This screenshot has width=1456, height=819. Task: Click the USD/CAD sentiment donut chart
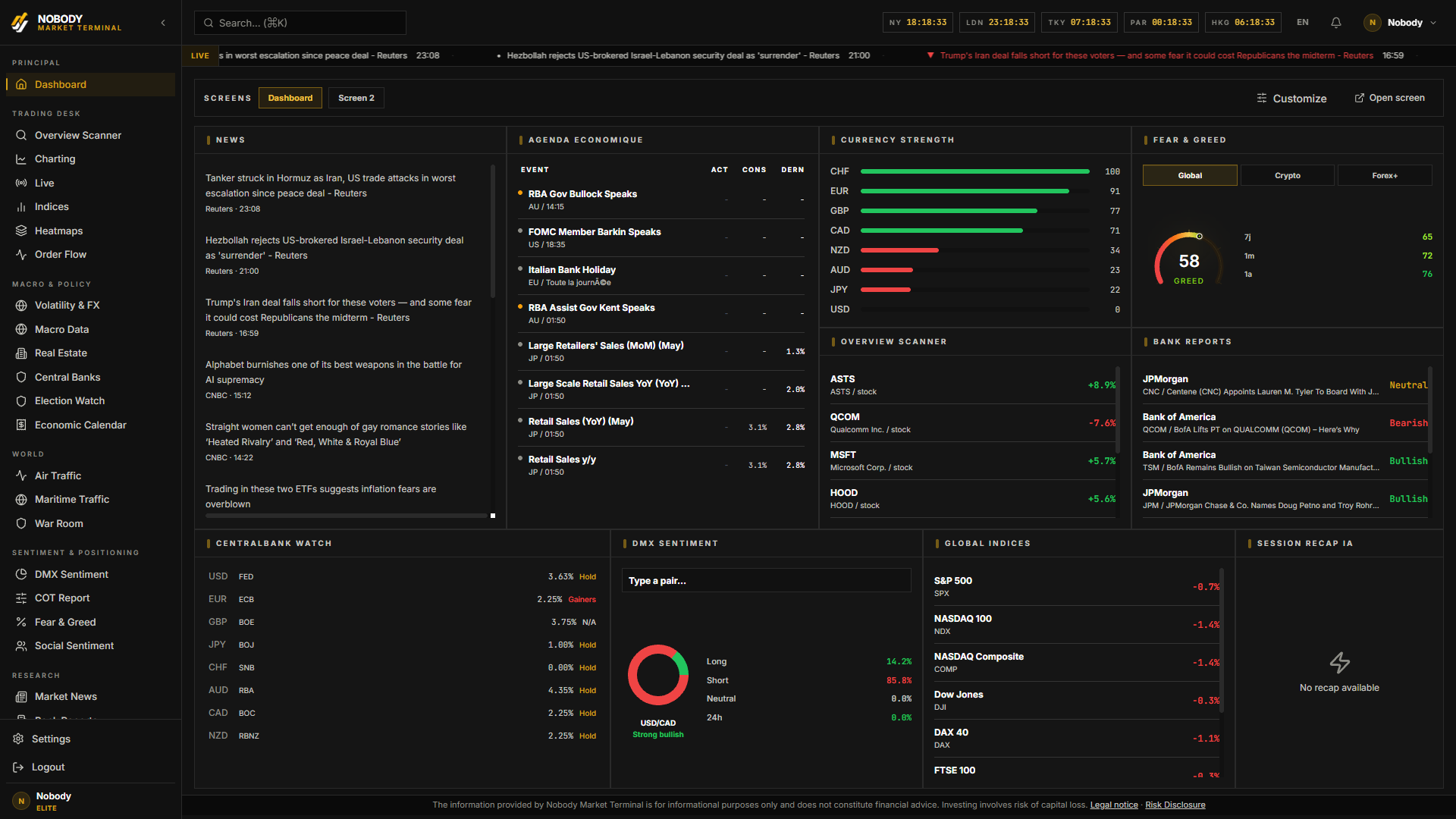point(657,674)
